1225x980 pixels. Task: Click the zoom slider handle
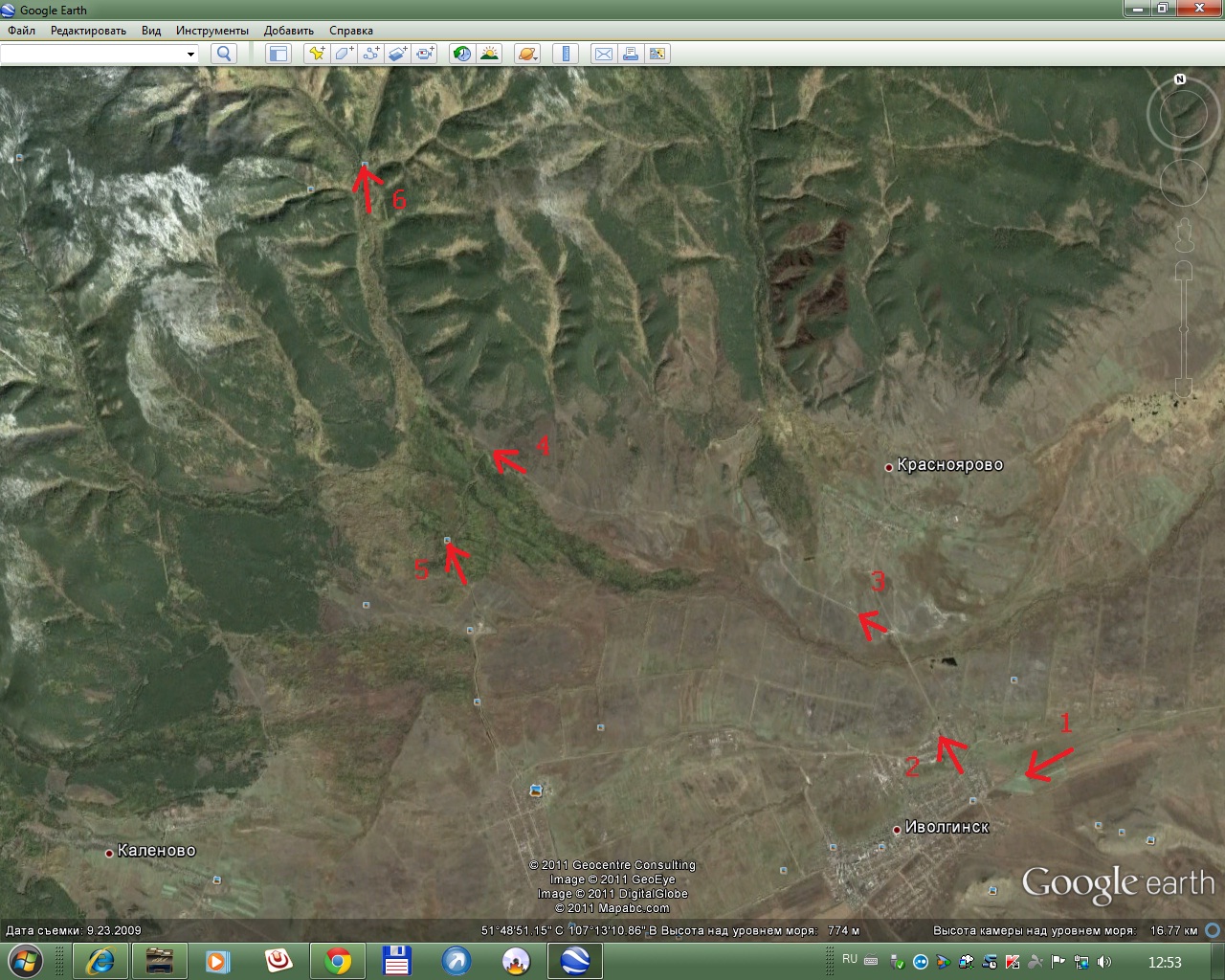click(1184, 329)
